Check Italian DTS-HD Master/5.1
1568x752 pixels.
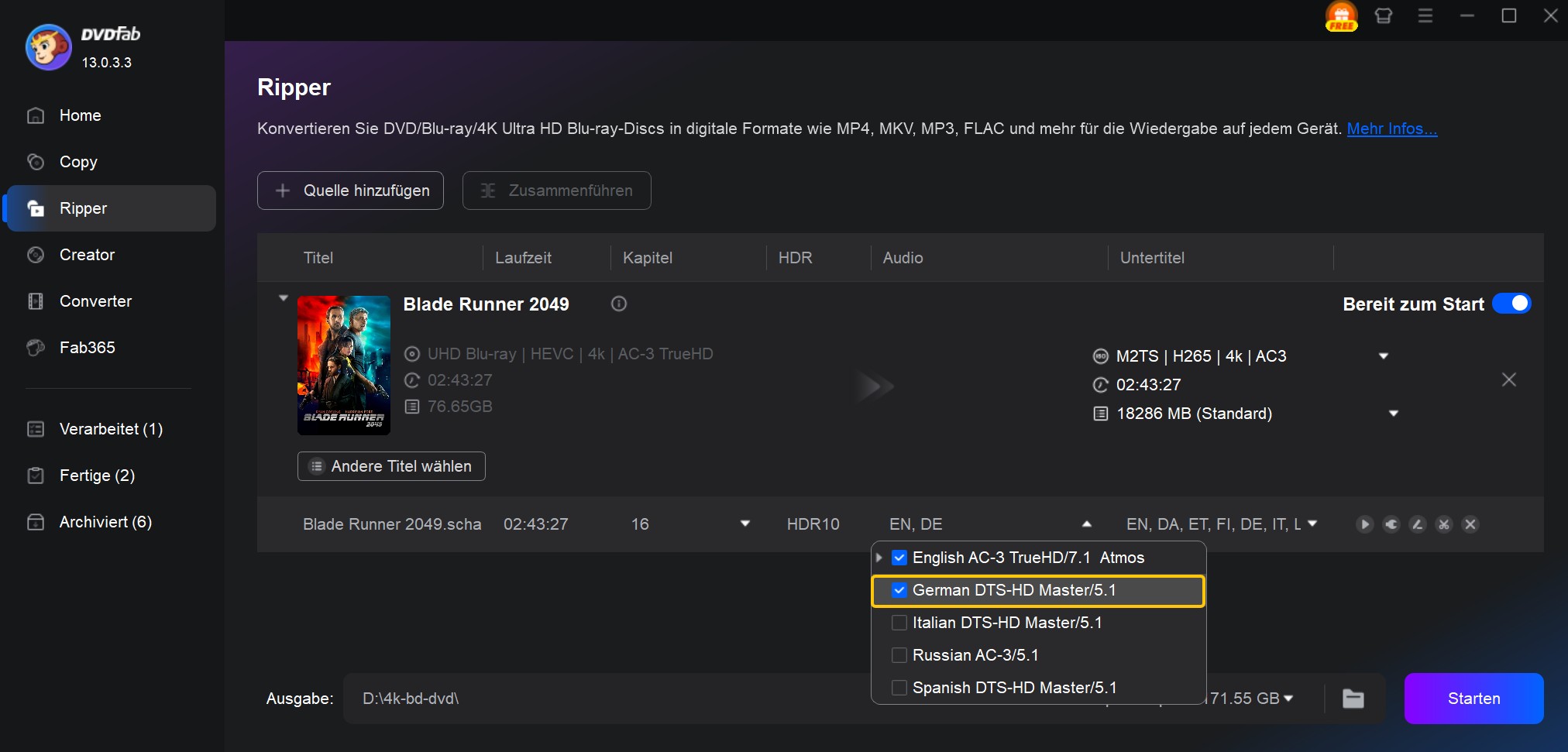click(x=899, y=623)
